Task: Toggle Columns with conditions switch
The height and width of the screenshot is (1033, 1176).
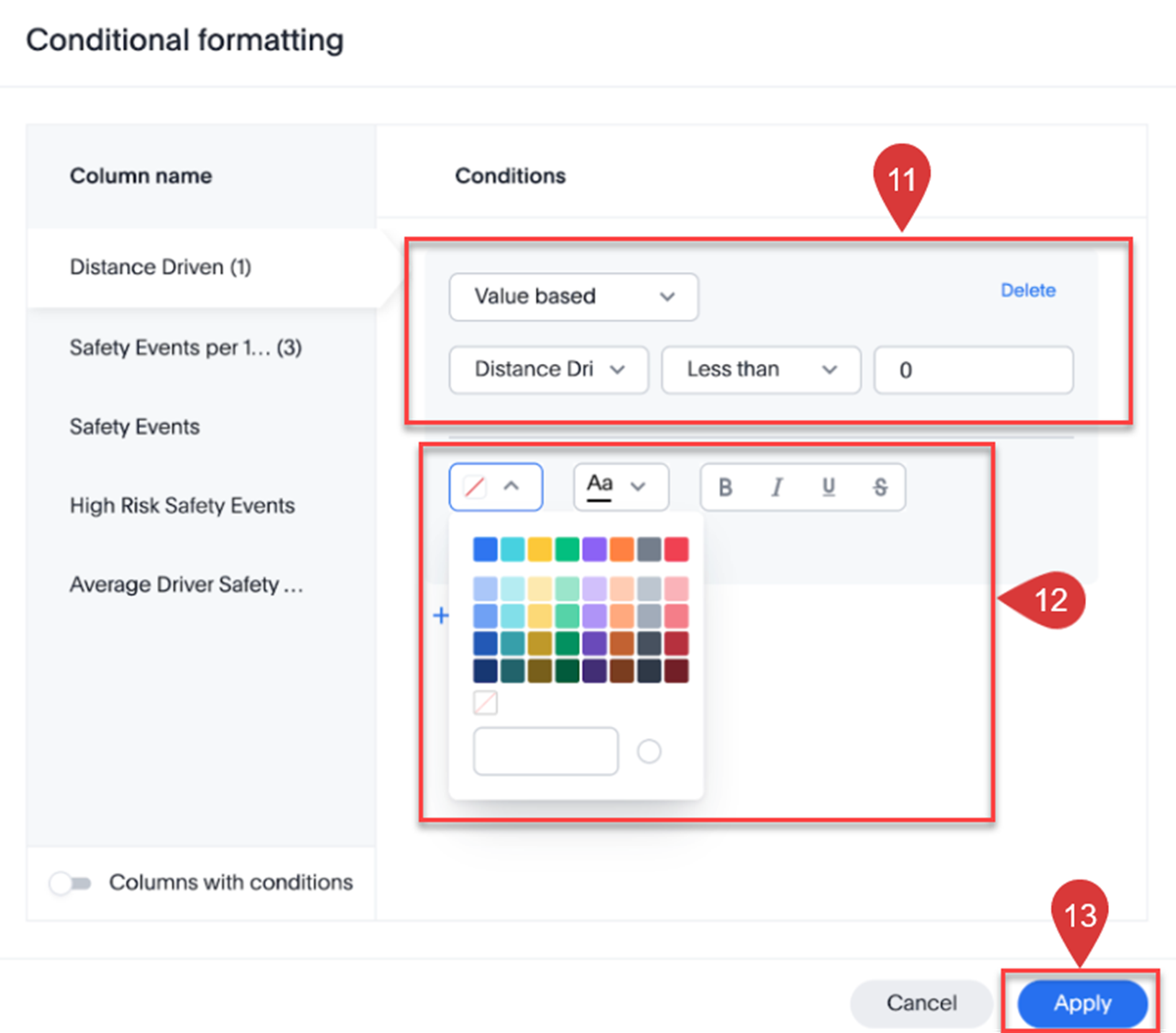Action: pos(71,883)
